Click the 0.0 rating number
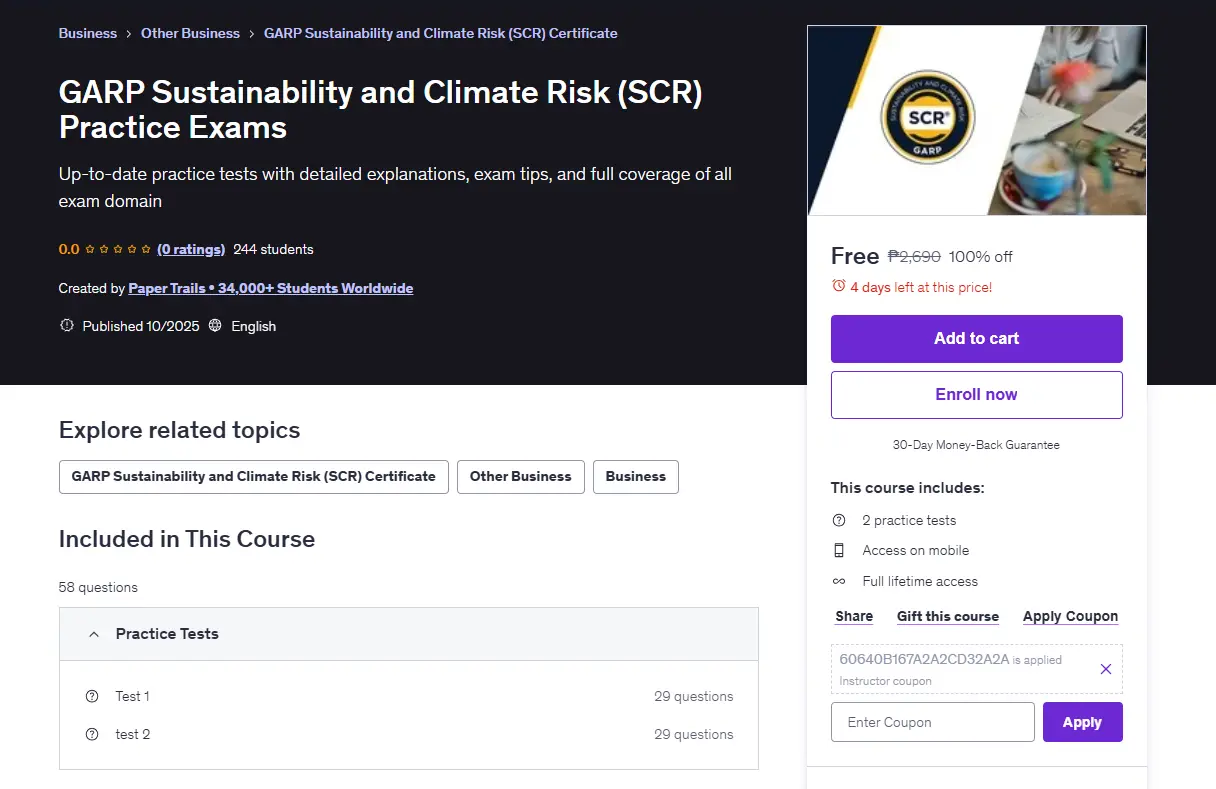 click(x=69, y=249)
